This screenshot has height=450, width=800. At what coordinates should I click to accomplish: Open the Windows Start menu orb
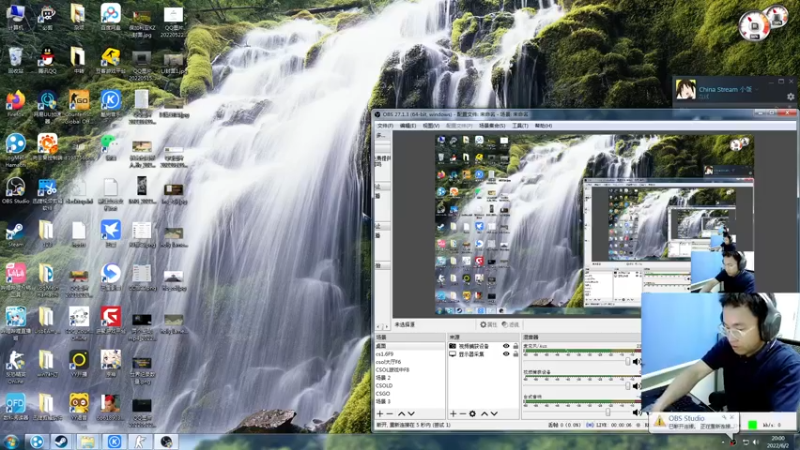click(11, 442)
